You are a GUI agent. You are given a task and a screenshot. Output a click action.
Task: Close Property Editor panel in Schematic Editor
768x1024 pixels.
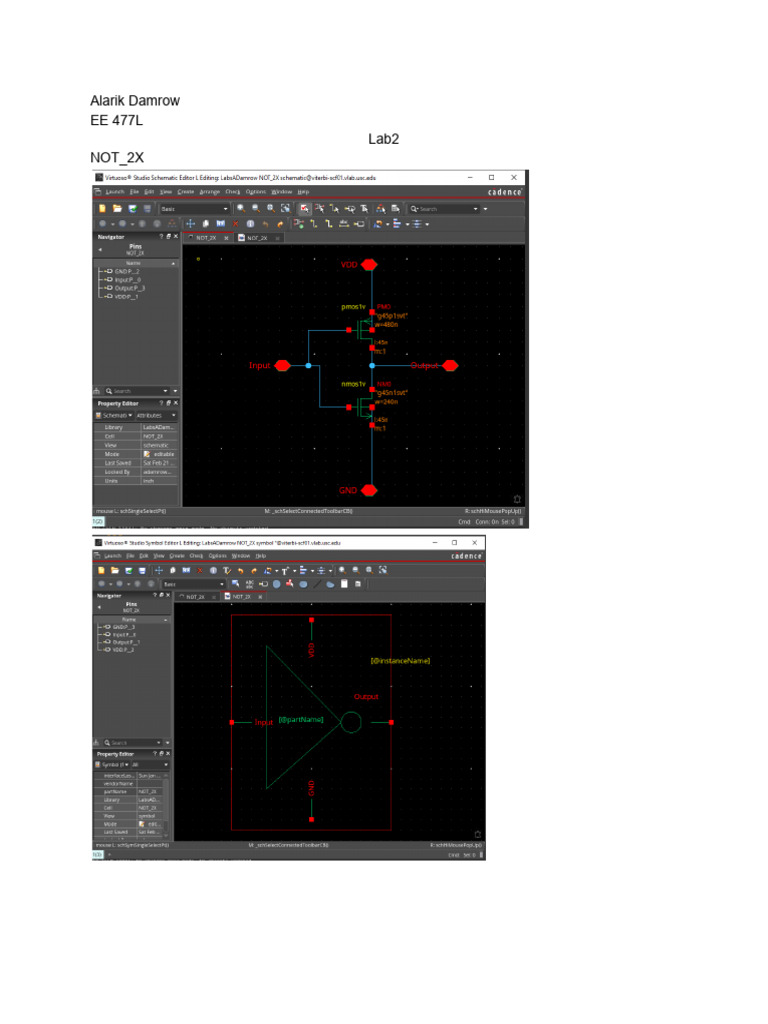(x=176, y=404)
